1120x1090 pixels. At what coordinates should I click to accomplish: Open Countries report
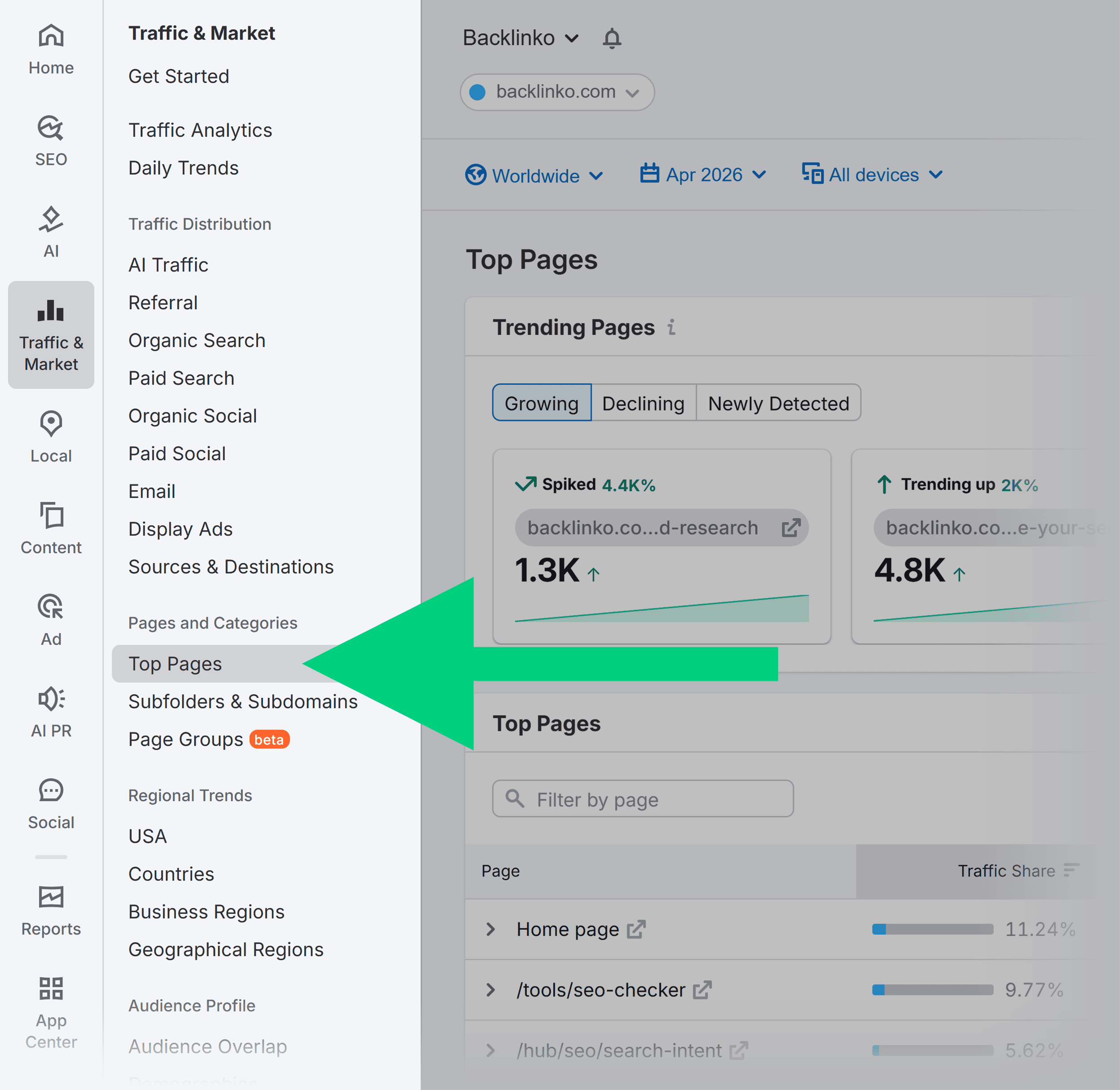tap(171, 874)
